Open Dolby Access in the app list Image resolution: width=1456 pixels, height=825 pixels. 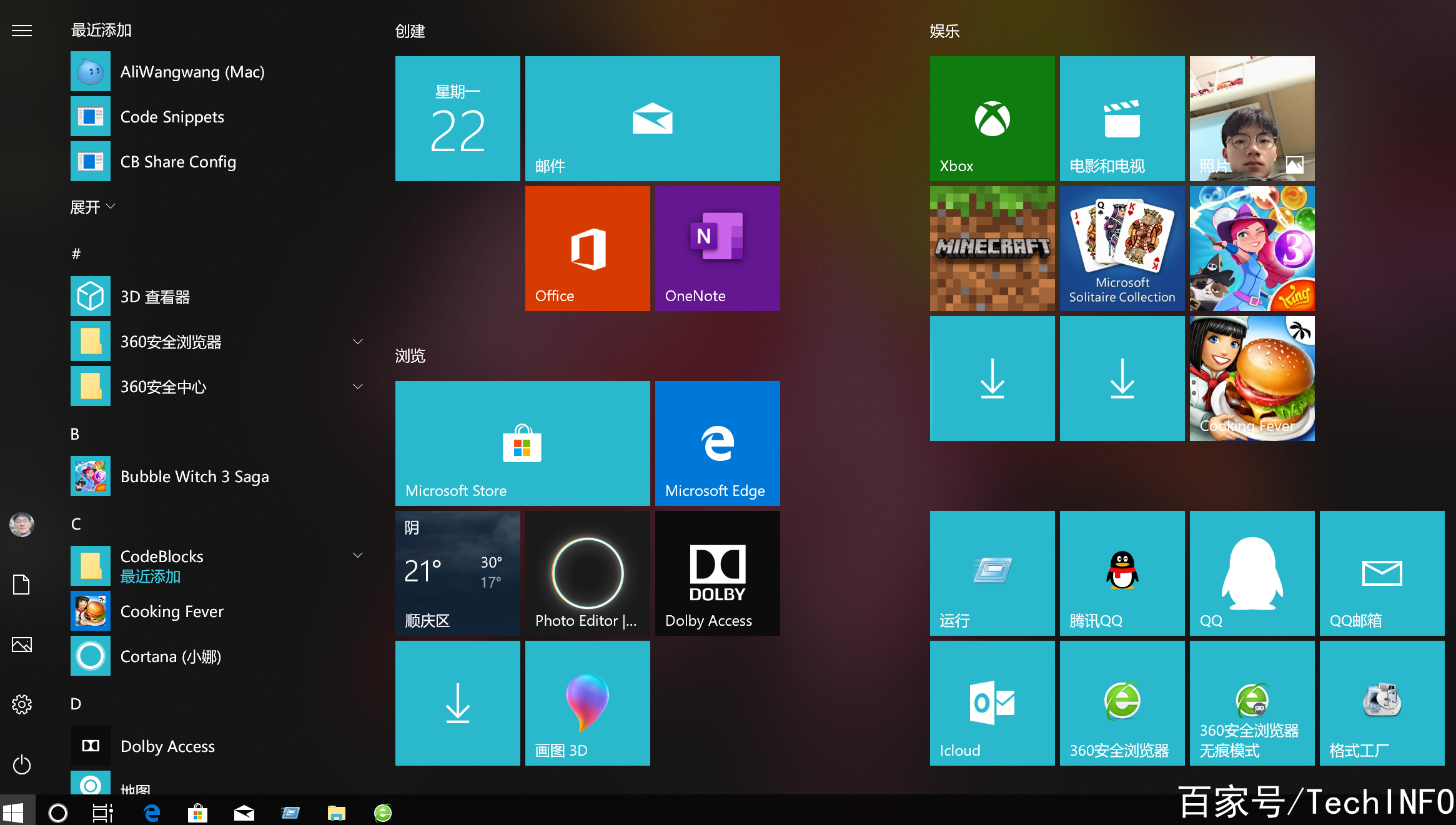tap(219, 746)
